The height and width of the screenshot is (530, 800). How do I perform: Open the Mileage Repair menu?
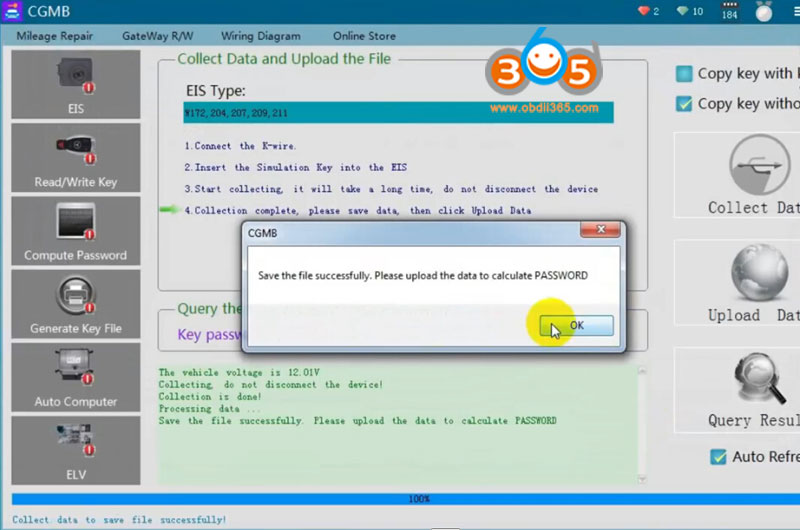(55, 36)
